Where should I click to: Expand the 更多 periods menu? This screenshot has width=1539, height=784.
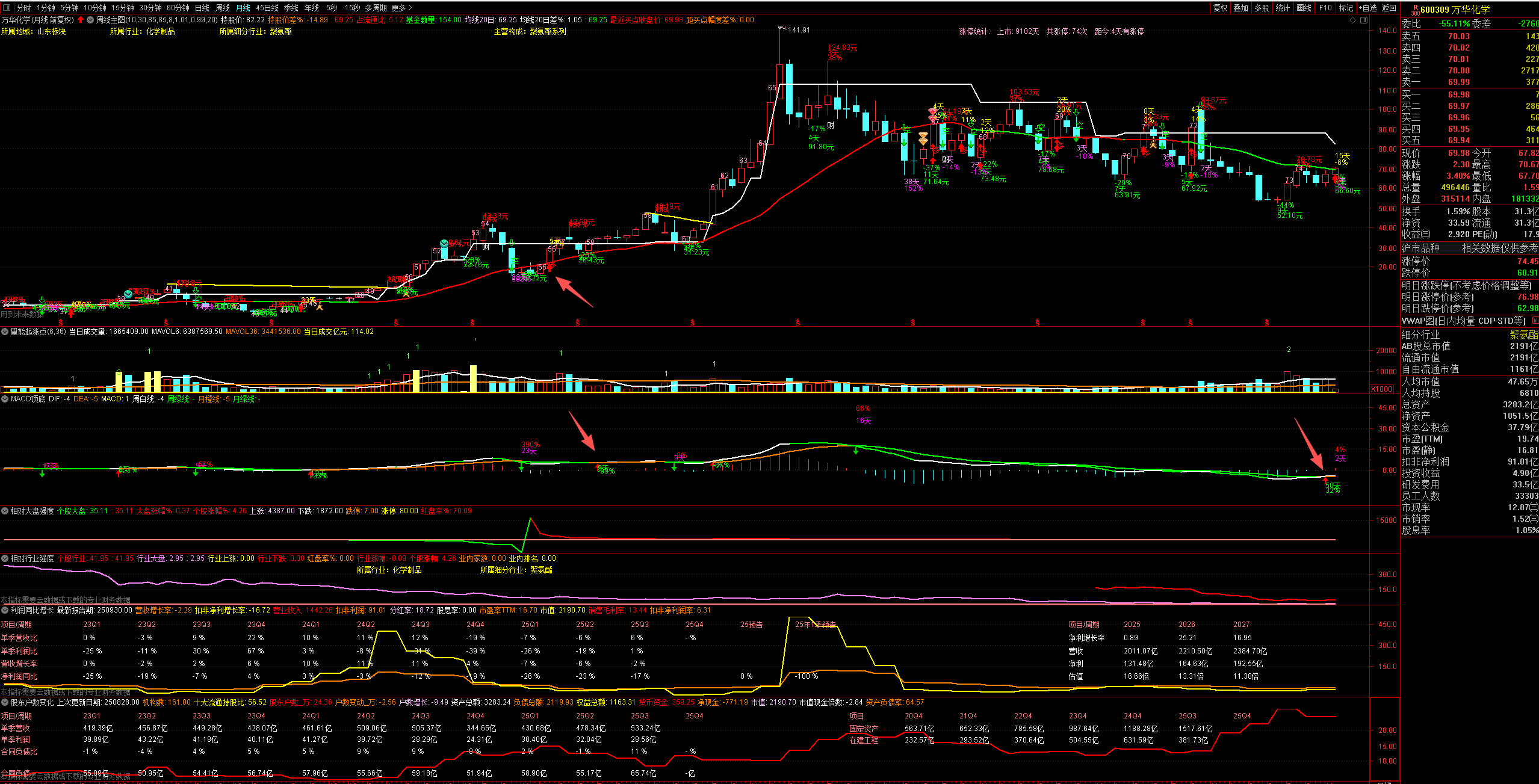tap(401, 8)
